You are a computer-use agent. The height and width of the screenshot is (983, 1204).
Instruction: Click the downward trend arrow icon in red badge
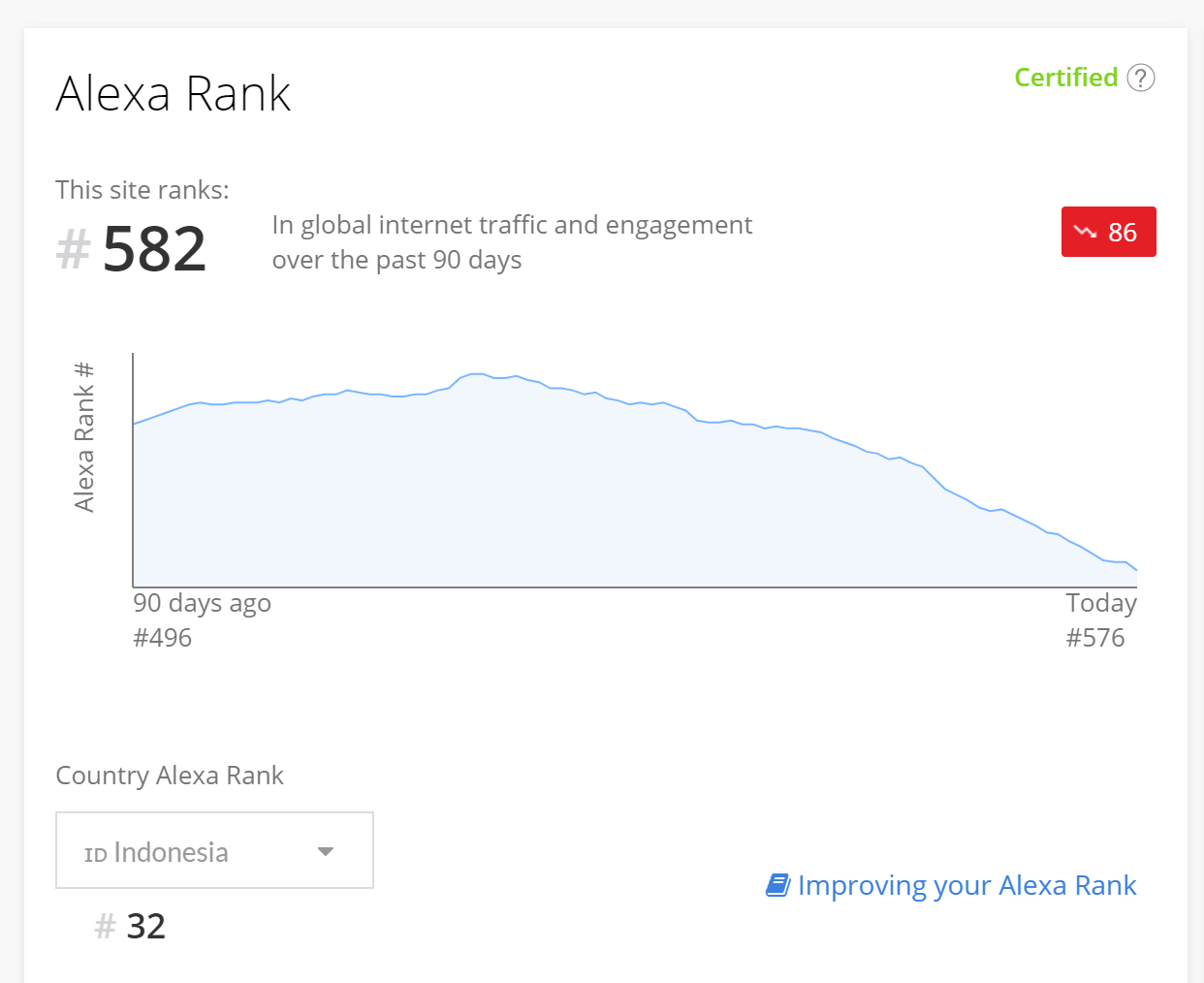pyautogui.click(x=1086, y=232)
